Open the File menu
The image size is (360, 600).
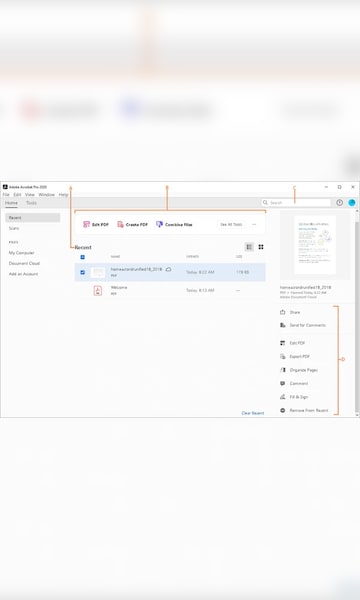[x=6, y=195]
